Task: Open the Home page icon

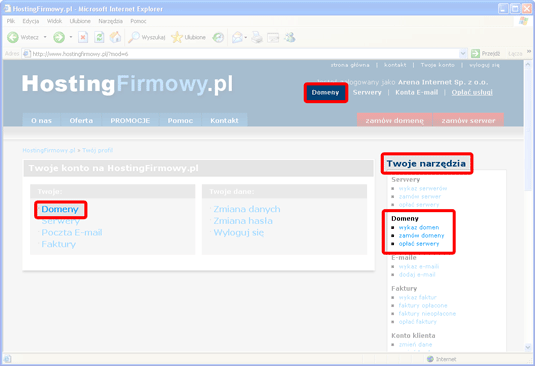Action: (115, 37)
